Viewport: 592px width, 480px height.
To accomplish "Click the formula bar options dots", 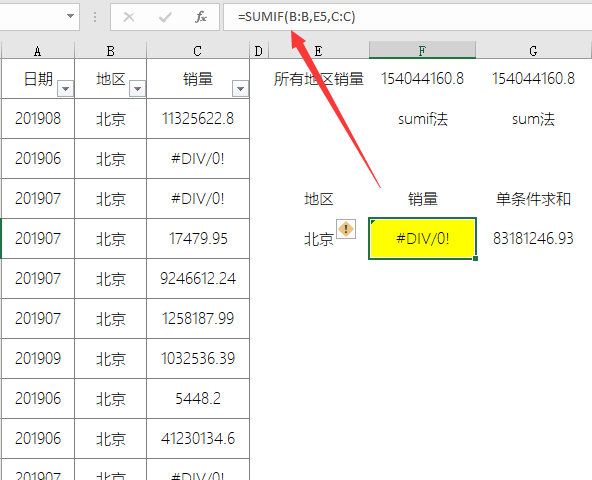I will click(x=95, y=17).
